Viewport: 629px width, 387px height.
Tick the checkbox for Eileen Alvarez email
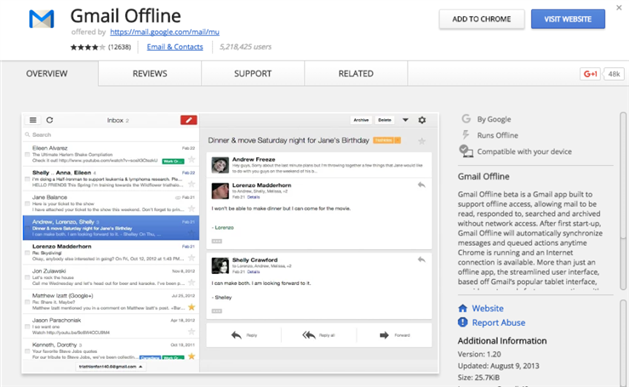click(x=27, y=154)
